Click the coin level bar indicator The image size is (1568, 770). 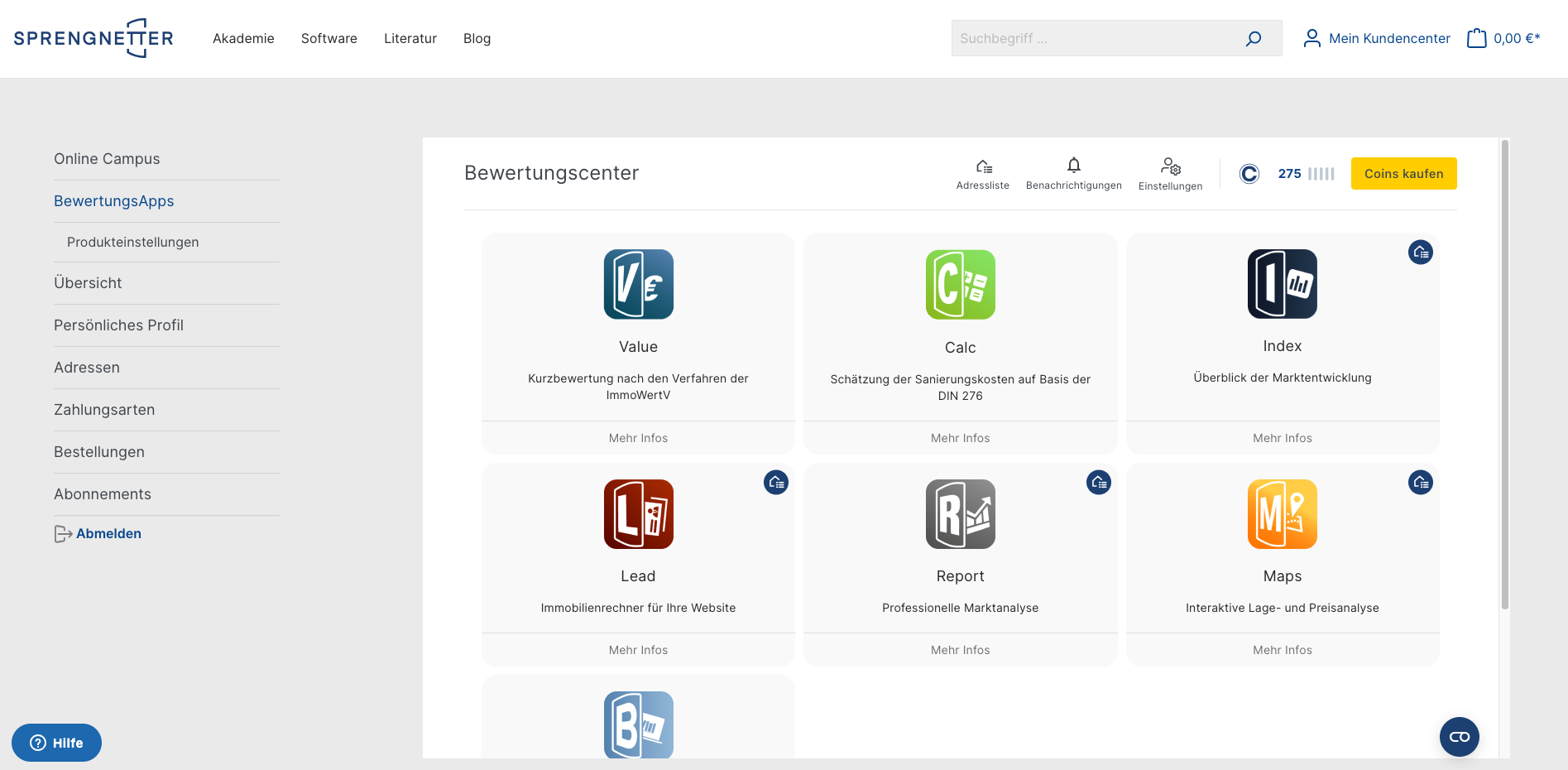tap(1321, 174)
